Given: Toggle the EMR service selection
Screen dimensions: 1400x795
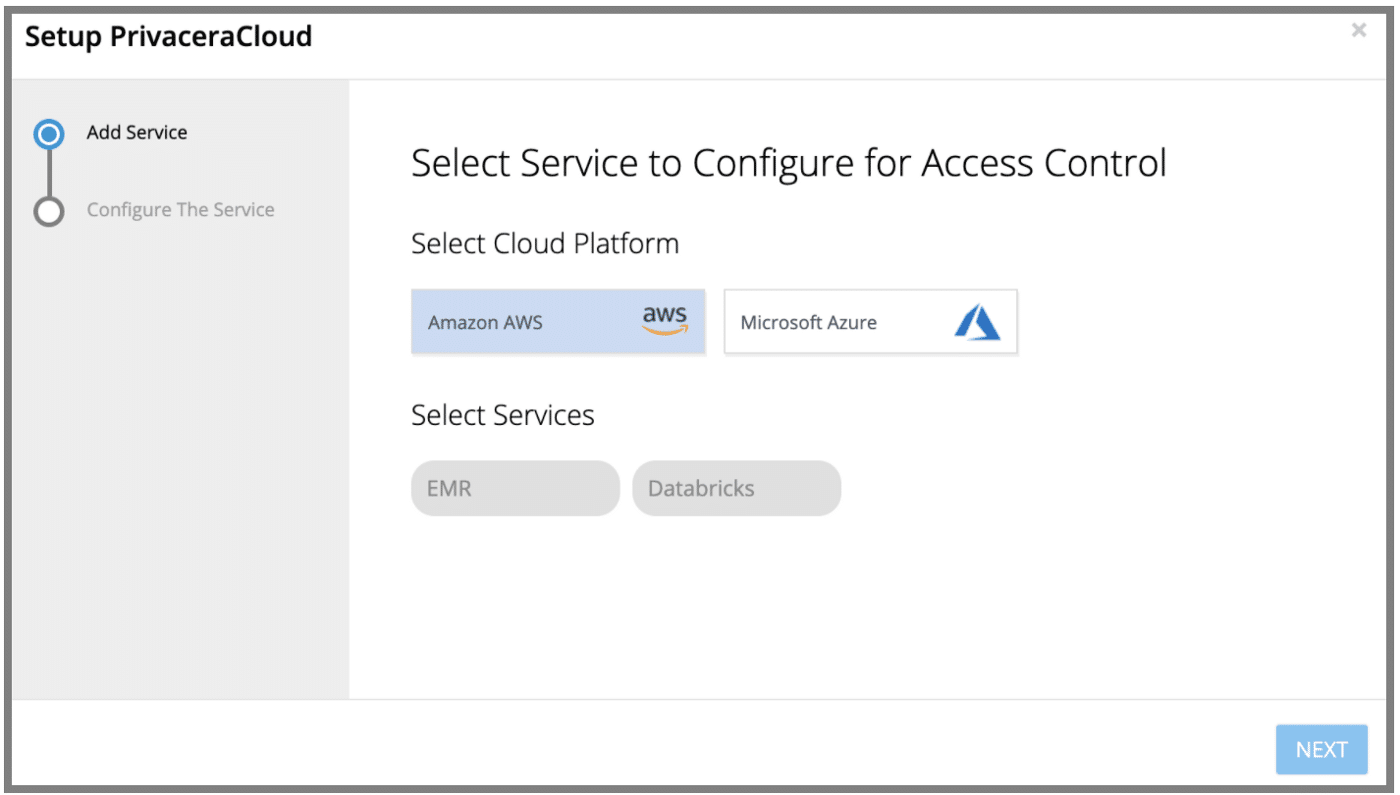Looking at the screenshot, I should pos(515,488).
